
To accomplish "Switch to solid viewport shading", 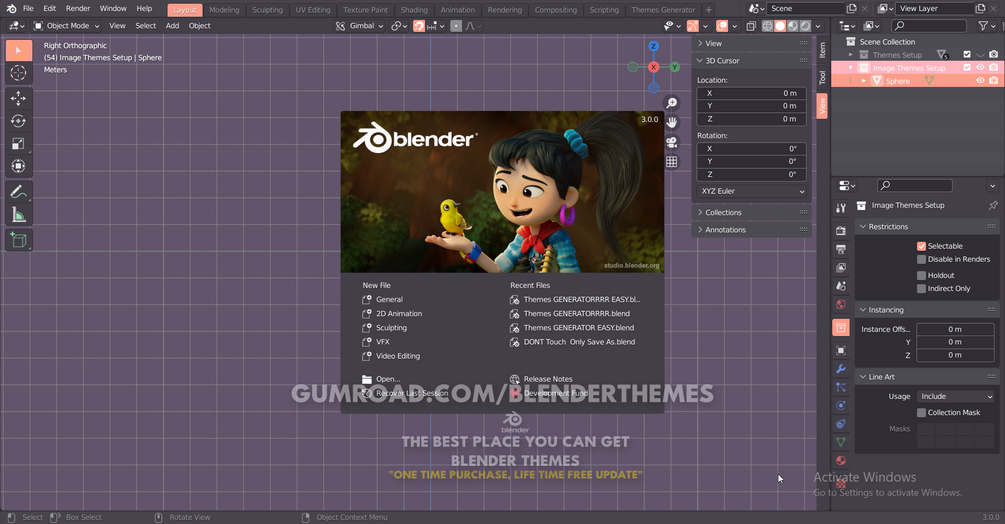I will click(x=780, y=26).
